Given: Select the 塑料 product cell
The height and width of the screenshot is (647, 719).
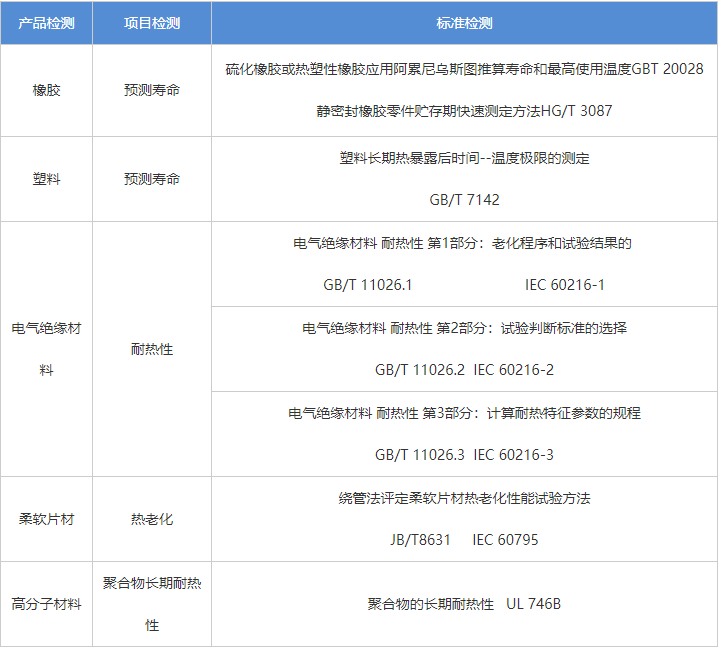Looking at the screenshot, I should click(46, 179).
